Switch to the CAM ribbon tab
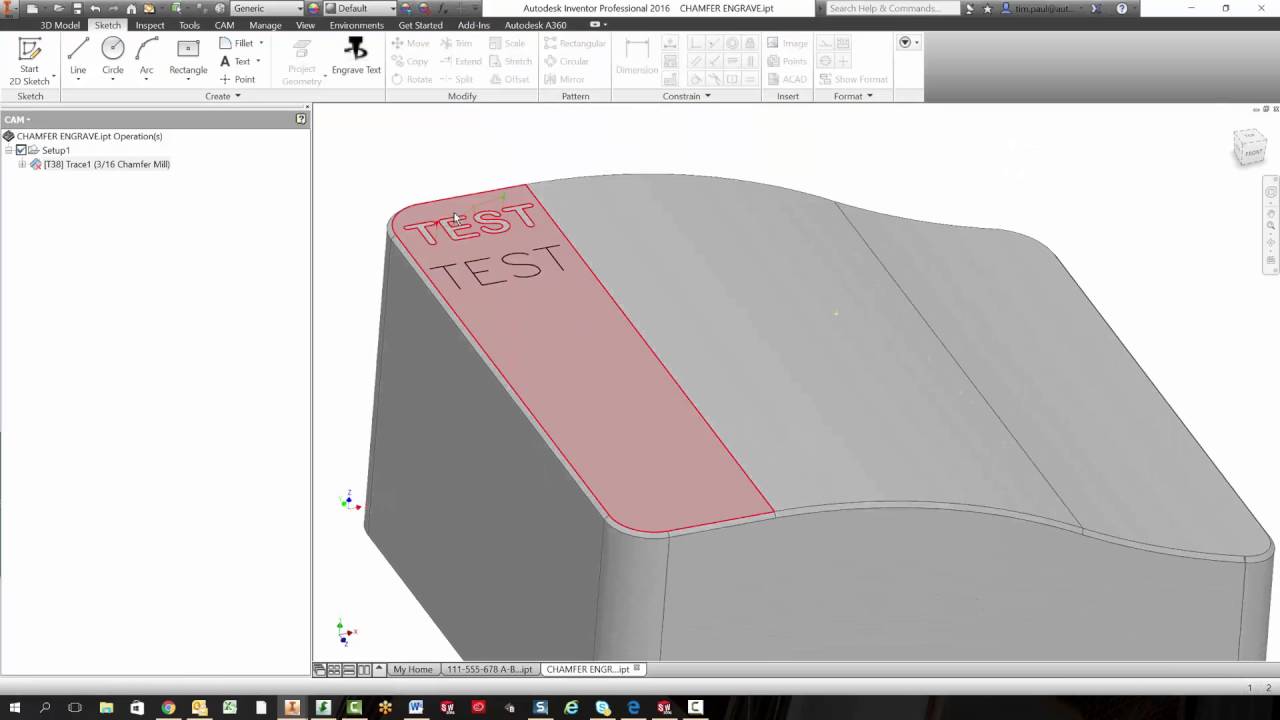Screen dimensions: 1280x720 224,25
